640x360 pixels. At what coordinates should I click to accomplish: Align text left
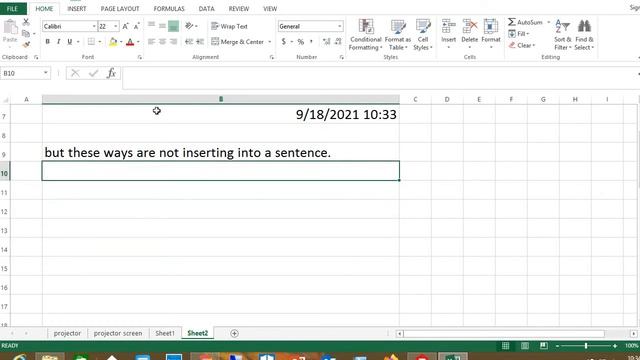pyautogui.click(x=151, y=42)
